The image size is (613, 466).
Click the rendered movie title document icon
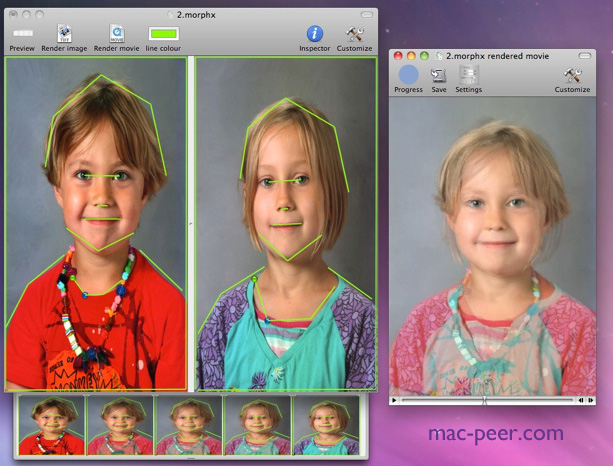click(x=439, y=56)
